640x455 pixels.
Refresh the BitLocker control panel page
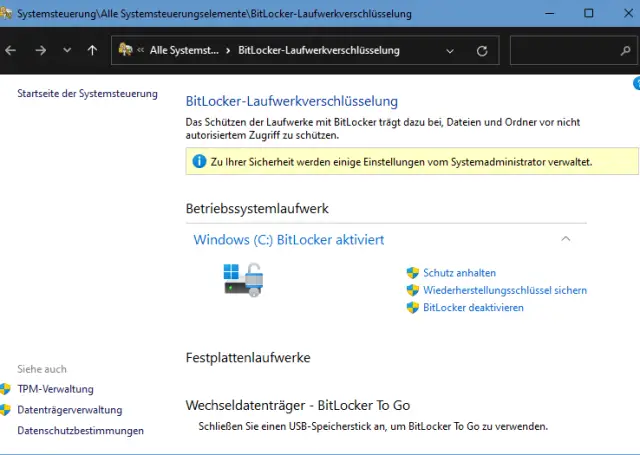(x=482, y=50)
